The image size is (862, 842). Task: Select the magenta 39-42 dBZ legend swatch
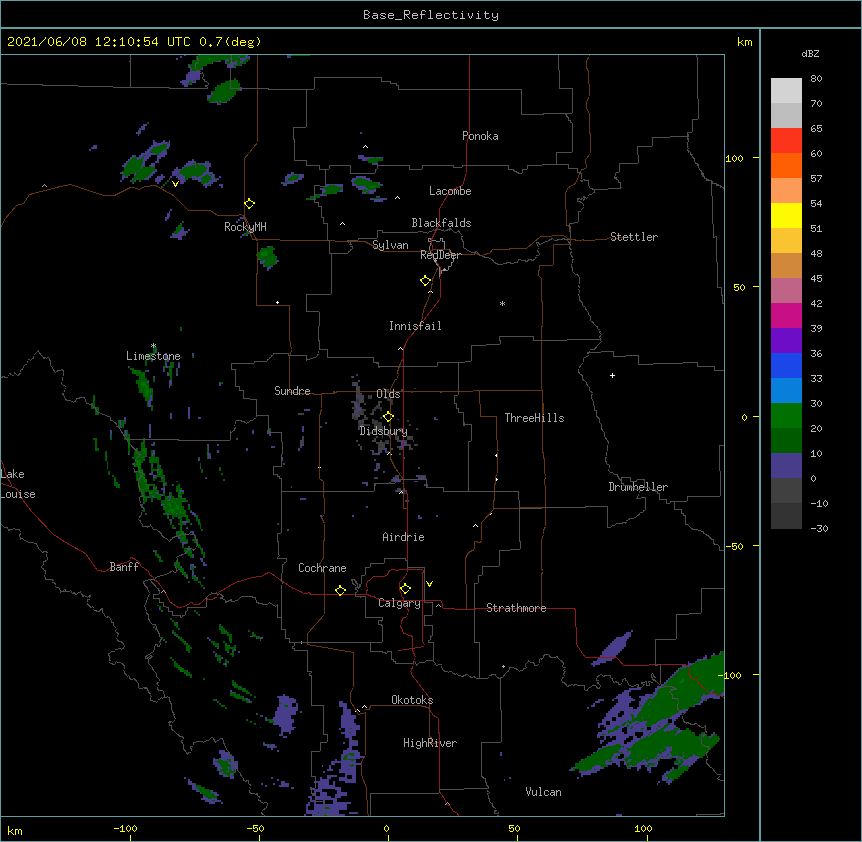786,315
